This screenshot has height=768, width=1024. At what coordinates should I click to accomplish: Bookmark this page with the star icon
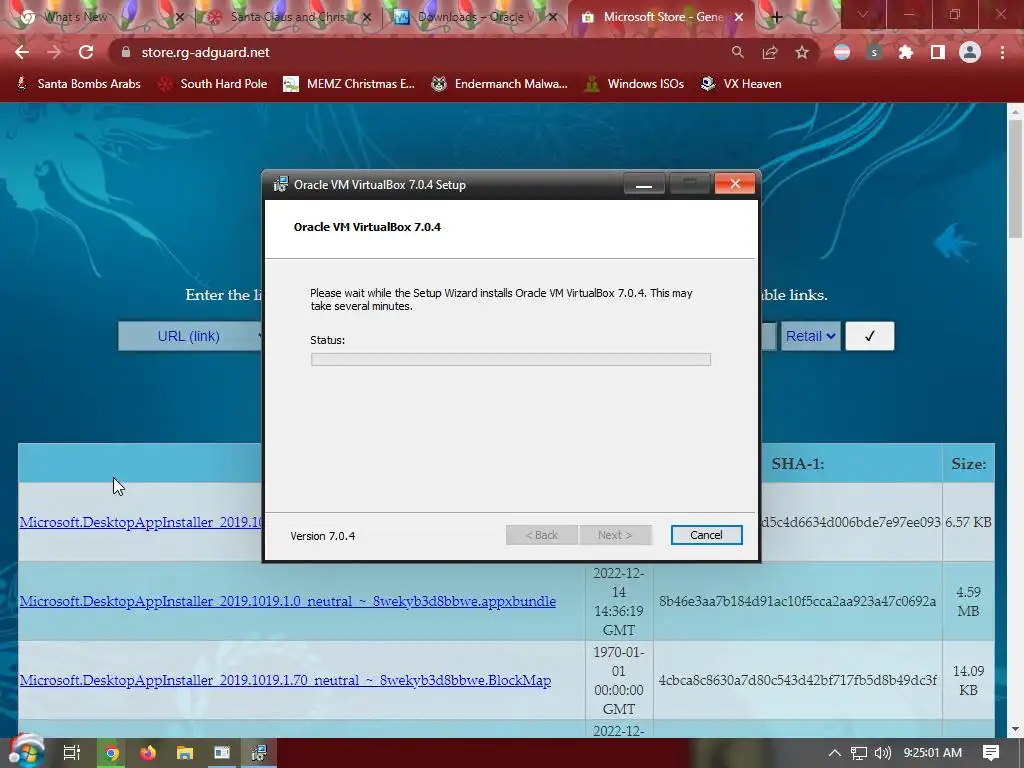[x=802, y=52]
